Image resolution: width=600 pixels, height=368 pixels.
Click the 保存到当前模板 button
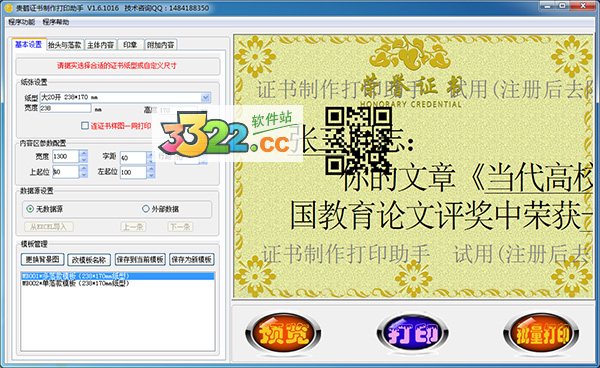pyautogui.click(x=140, y=260)
